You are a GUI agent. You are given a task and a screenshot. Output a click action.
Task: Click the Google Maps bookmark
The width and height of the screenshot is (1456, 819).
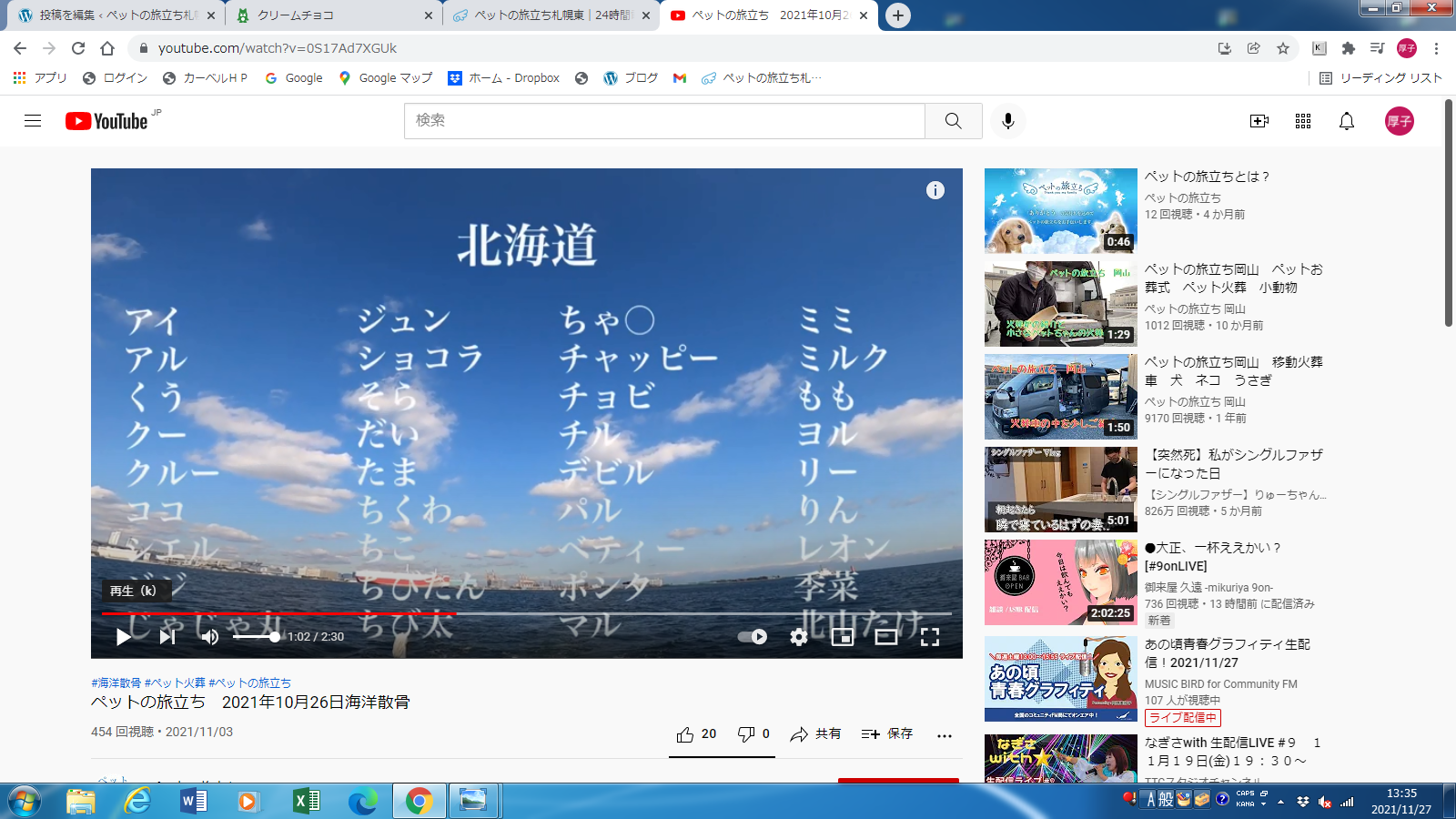click(385, 78)
